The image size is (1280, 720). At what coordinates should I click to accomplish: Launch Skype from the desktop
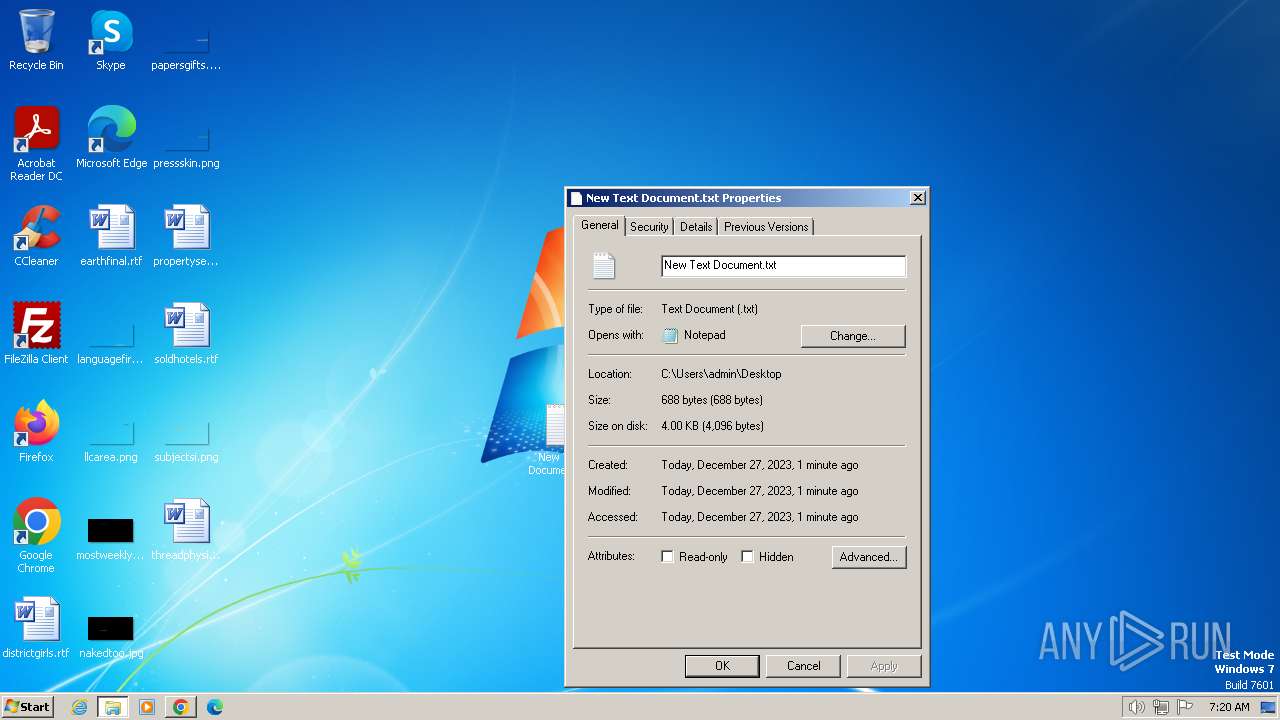tap(111, 40)
